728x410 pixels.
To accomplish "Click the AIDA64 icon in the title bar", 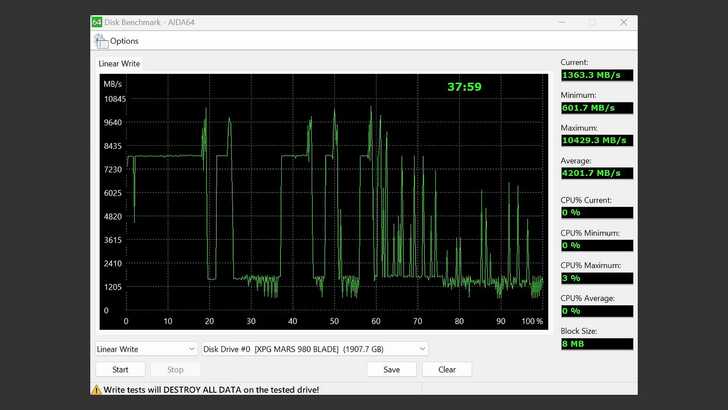I will pos(97,22).
